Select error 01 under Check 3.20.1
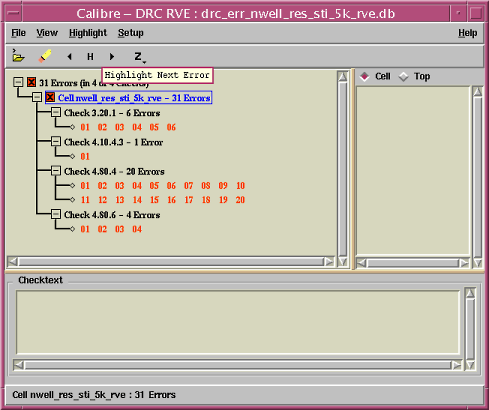 point(85,127)
